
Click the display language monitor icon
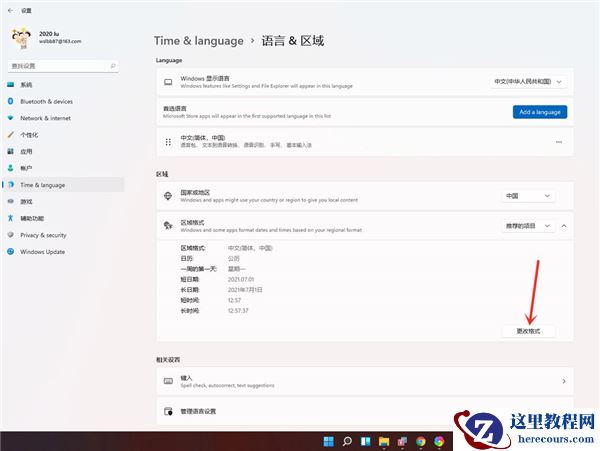pyautogui.click(x=168, y=82)
